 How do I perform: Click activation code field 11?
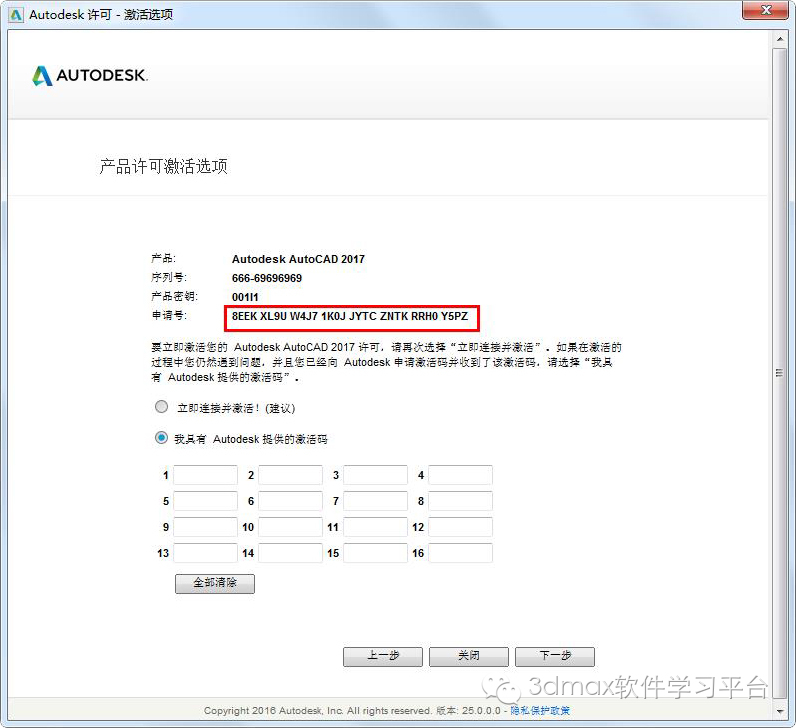[376, 527]
